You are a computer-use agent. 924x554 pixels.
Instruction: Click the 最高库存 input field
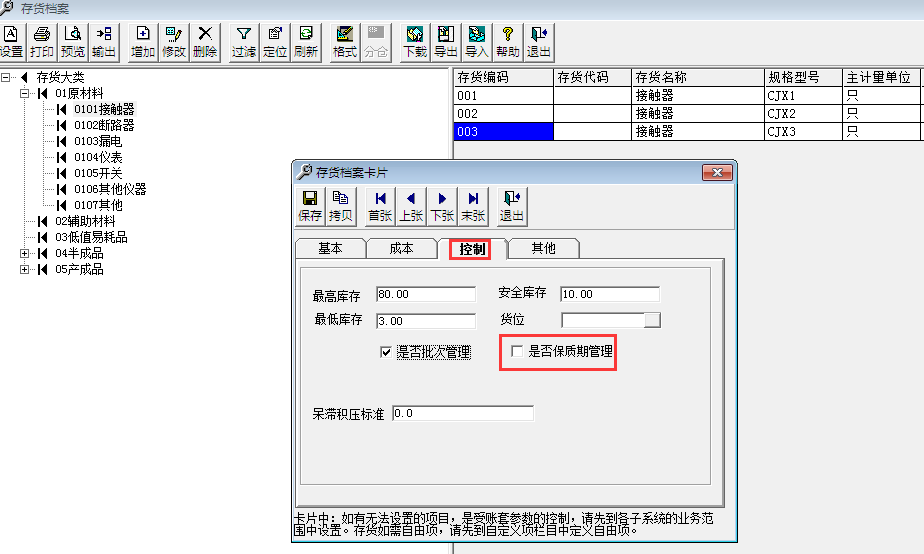point(425,294)
